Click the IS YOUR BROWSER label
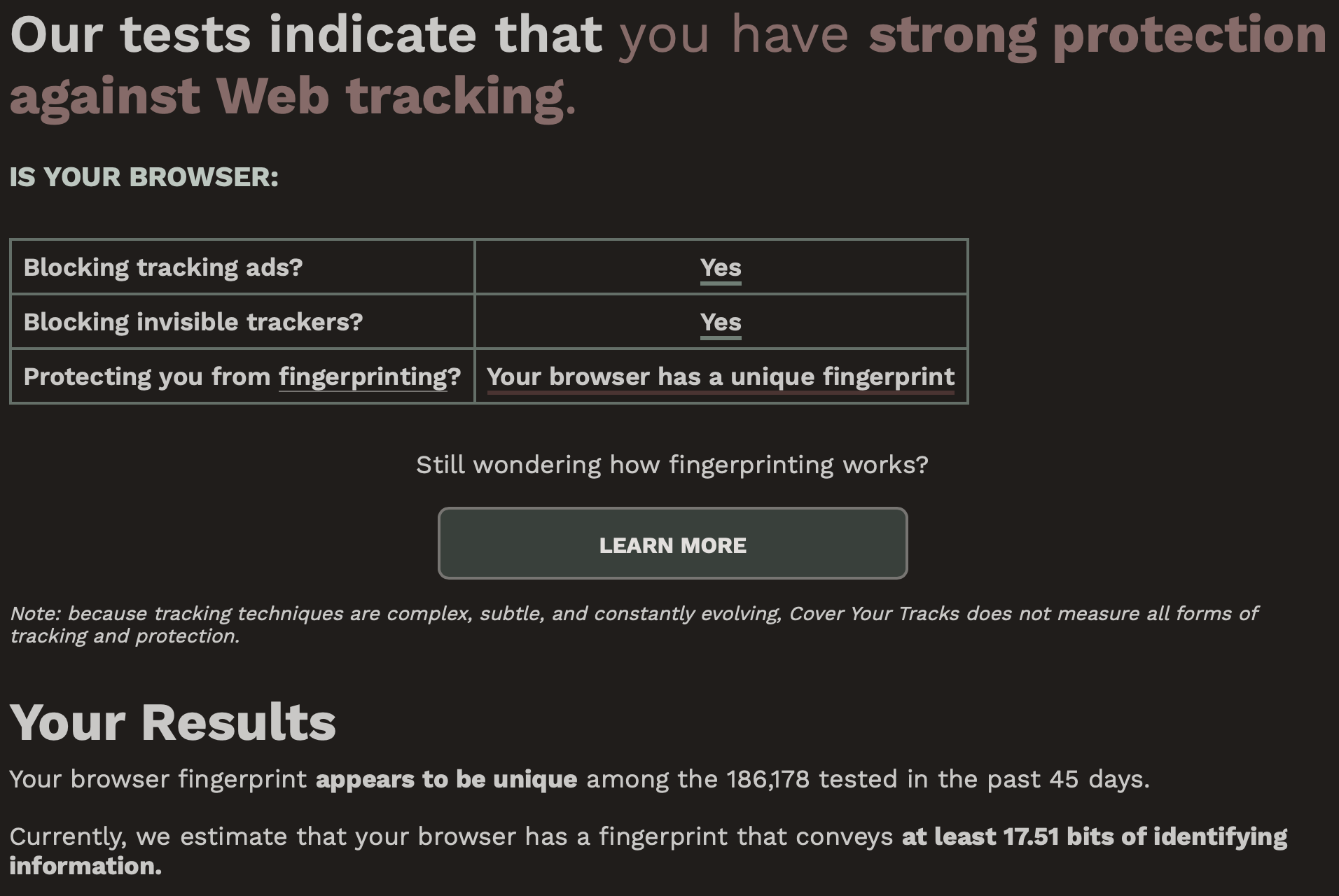Image resolution: width=1339 pixels, height=896 pixels. tap(144, 176)
